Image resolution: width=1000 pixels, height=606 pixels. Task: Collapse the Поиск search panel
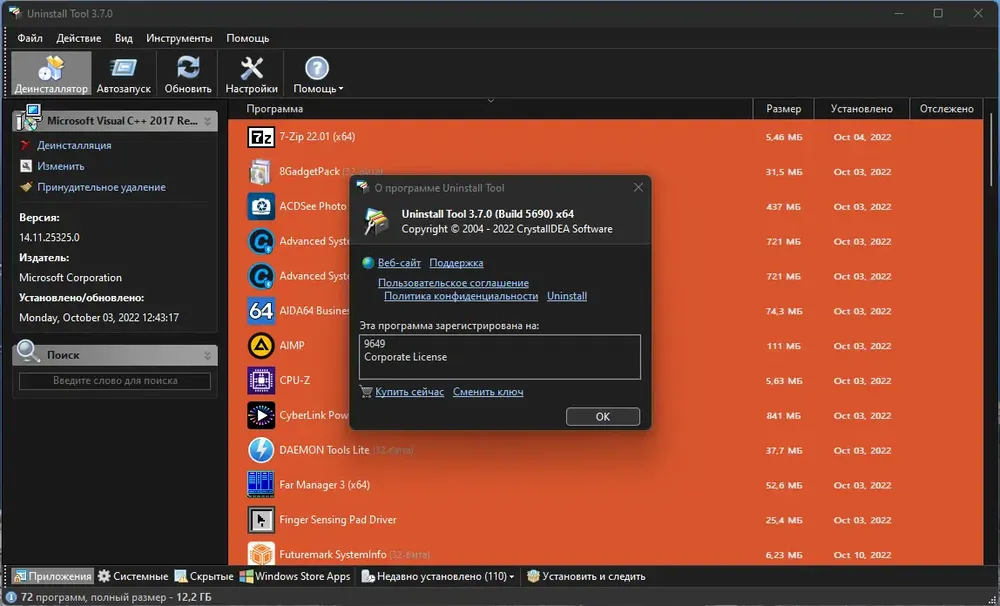coord(208,355)
